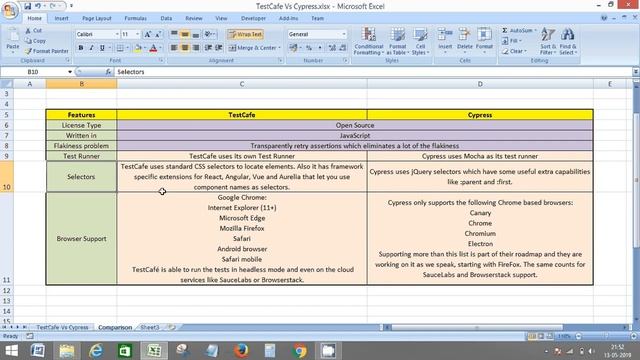640x360 pixels.
Task: Center text horizontally
Action: tap(185, 48)
